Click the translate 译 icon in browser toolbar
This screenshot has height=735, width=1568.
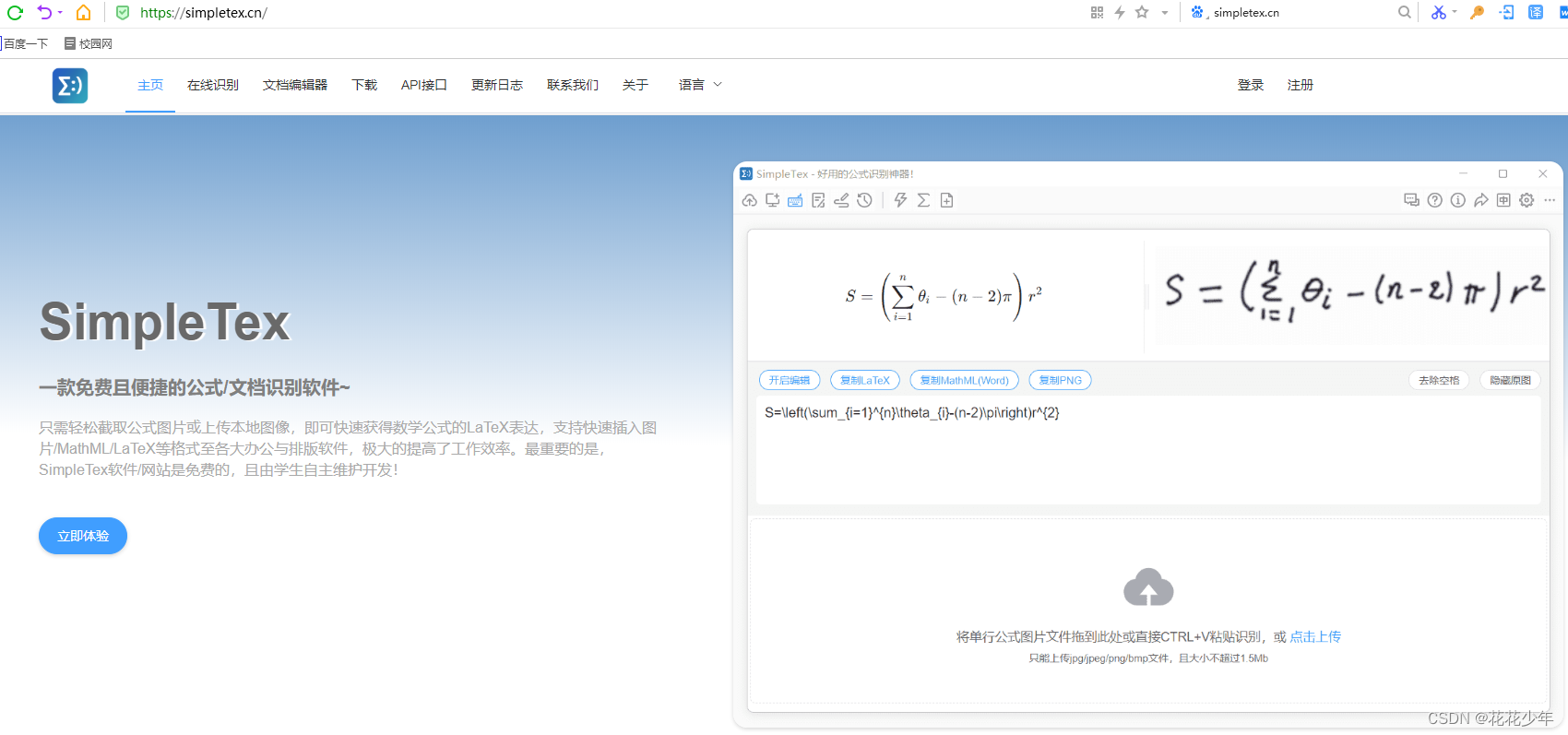point(1536,13)
